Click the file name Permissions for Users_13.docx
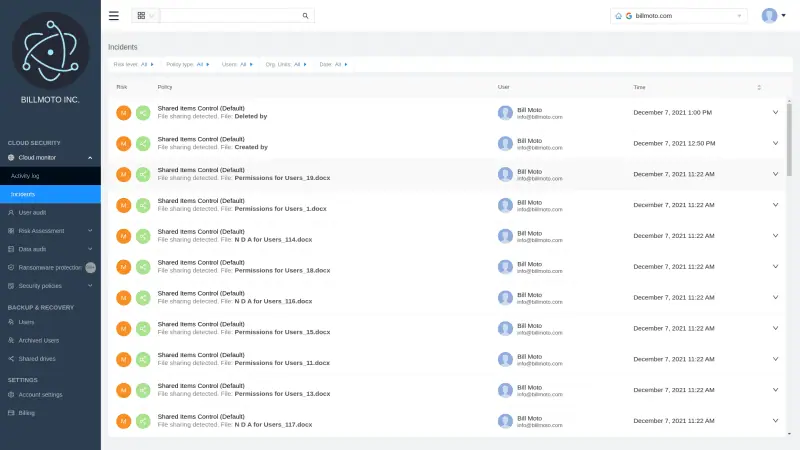 (x=282, y=394)
